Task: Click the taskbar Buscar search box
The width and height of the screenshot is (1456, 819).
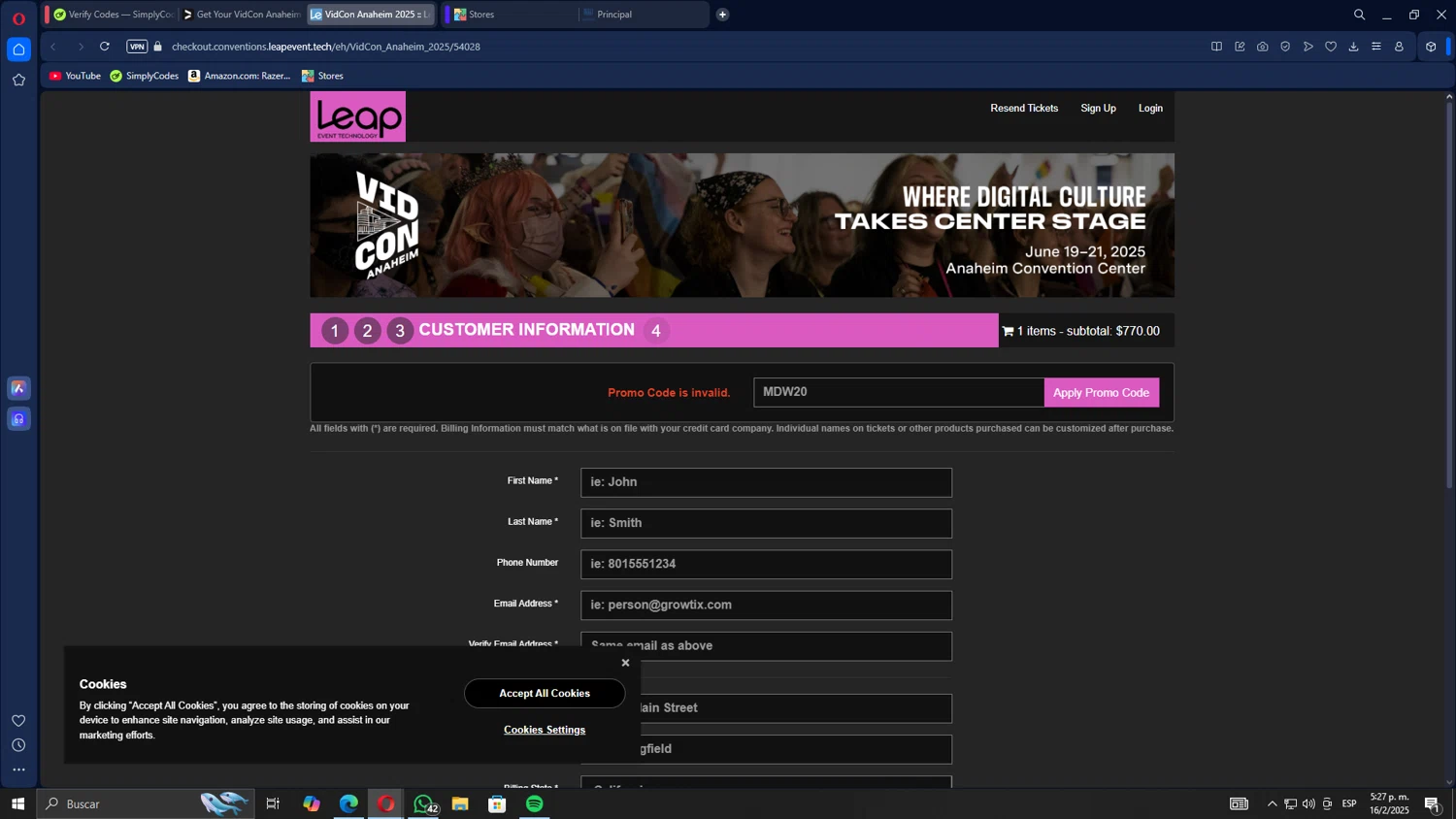Action: 146,803
